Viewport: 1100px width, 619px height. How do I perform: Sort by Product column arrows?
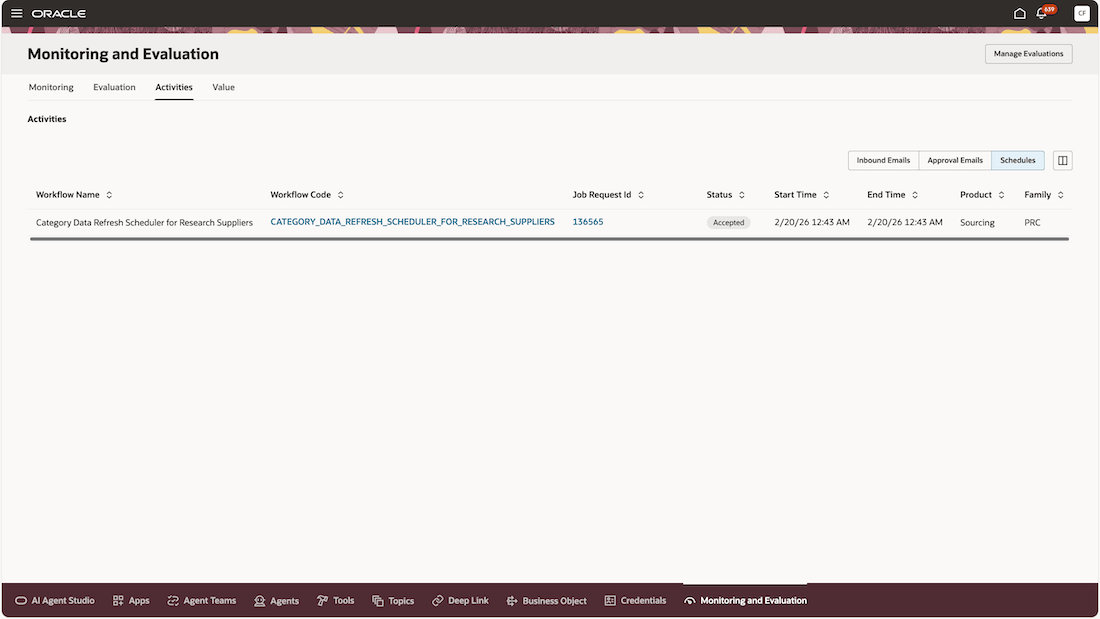coord(1001,195)
